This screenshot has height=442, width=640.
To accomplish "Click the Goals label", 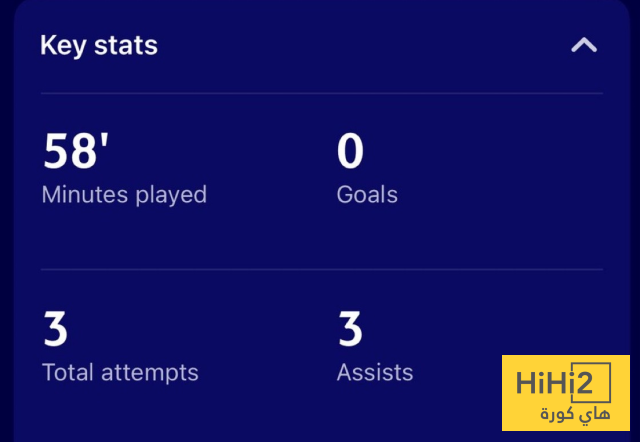I will [367, 194].
